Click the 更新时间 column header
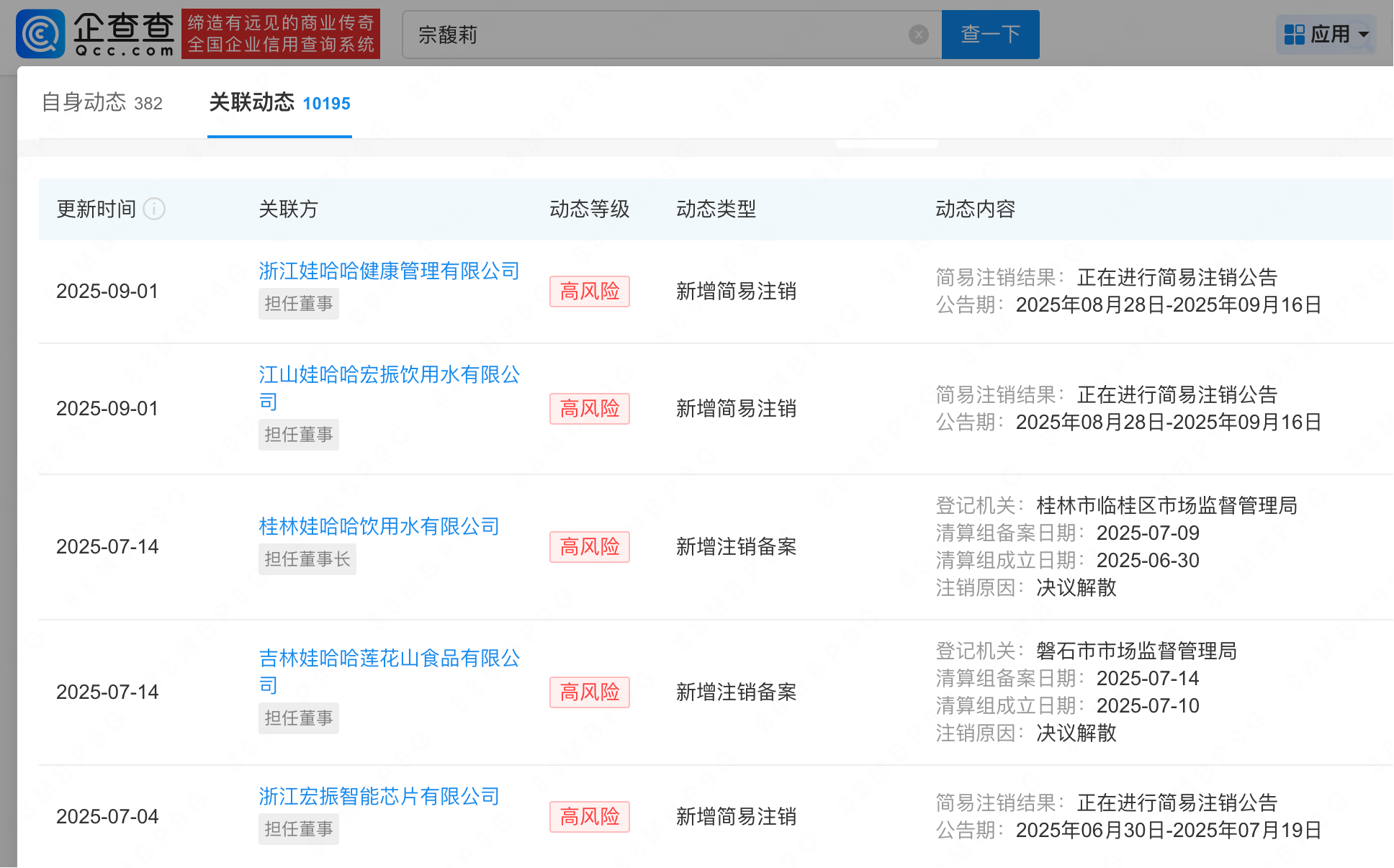The width and height of the screenshot is (1394, 868). 96,209
